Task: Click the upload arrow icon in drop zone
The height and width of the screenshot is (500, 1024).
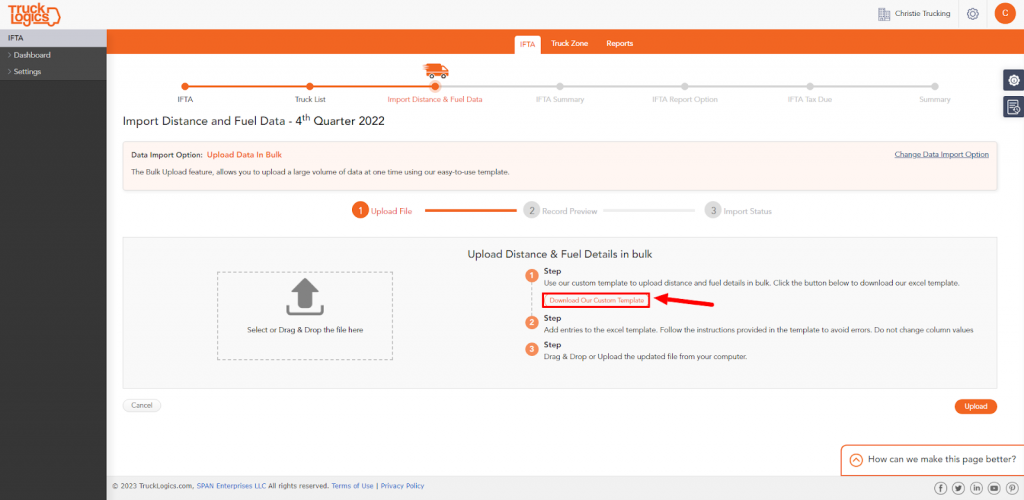Action: coord(305,298)
